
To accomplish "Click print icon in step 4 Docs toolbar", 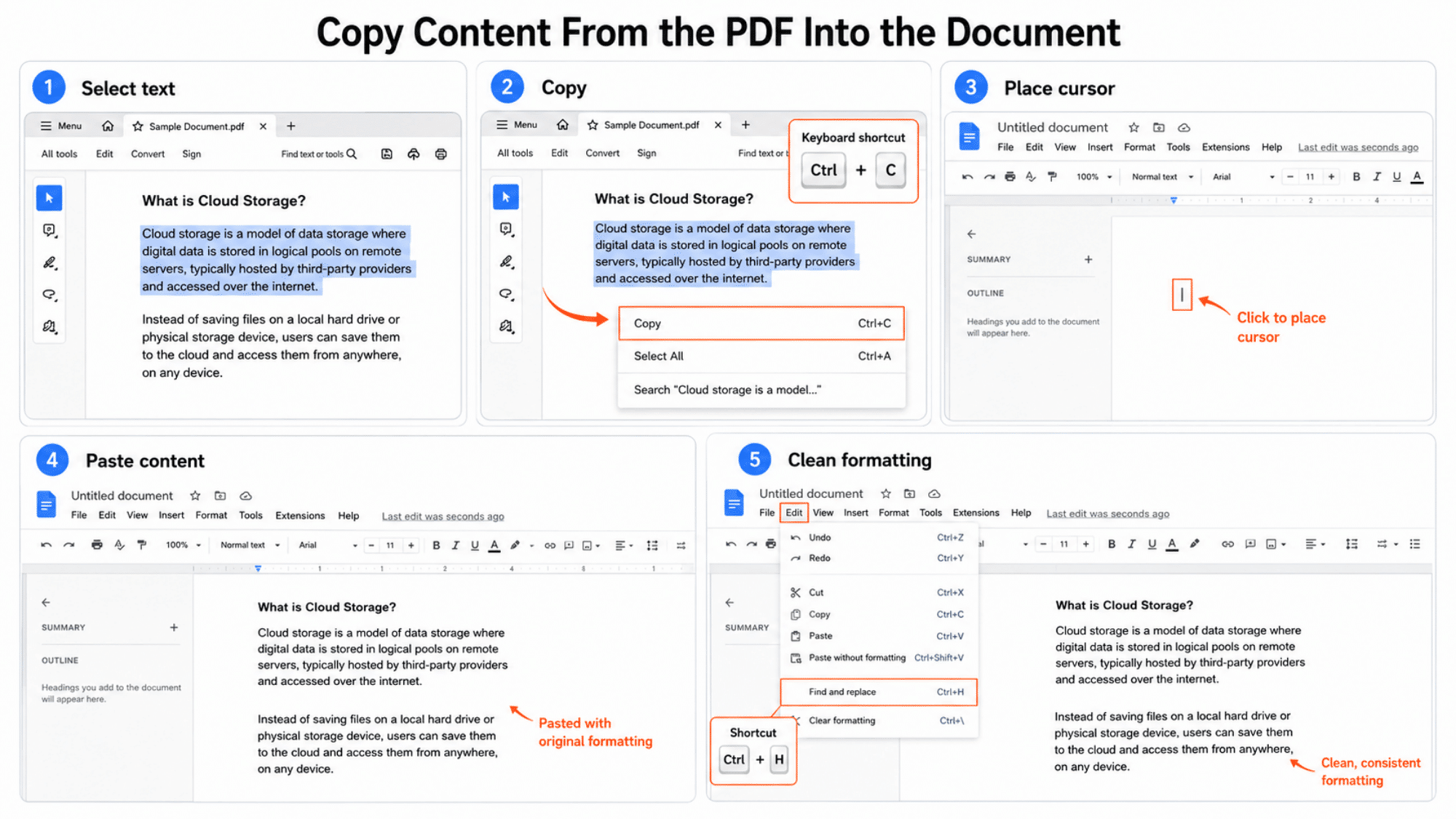I will (x=97, y=545).
